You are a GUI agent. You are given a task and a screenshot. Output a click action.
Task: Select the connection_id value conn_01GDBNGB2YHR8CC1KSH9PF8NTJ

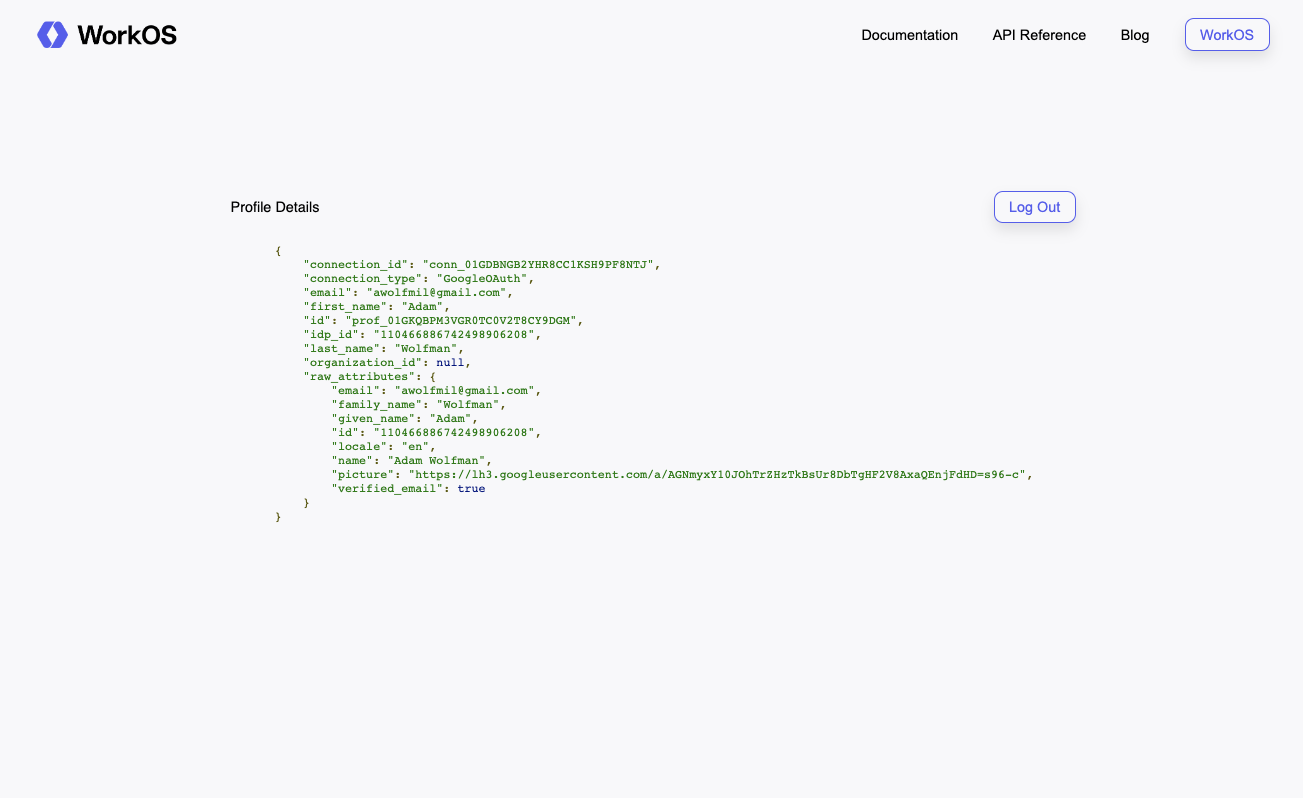538,264
